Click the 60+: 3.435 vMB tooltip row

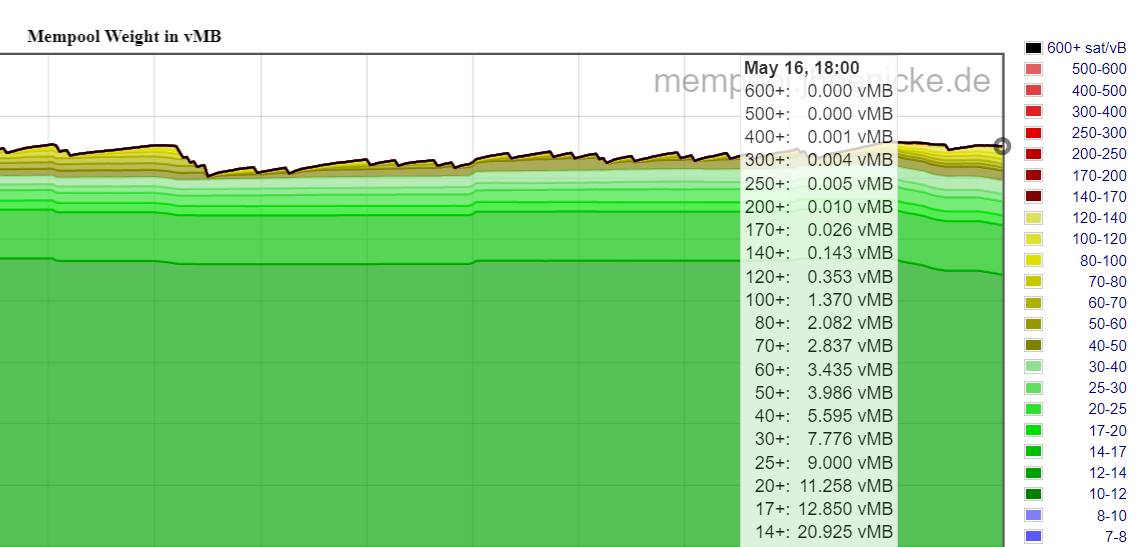point(824,369)
